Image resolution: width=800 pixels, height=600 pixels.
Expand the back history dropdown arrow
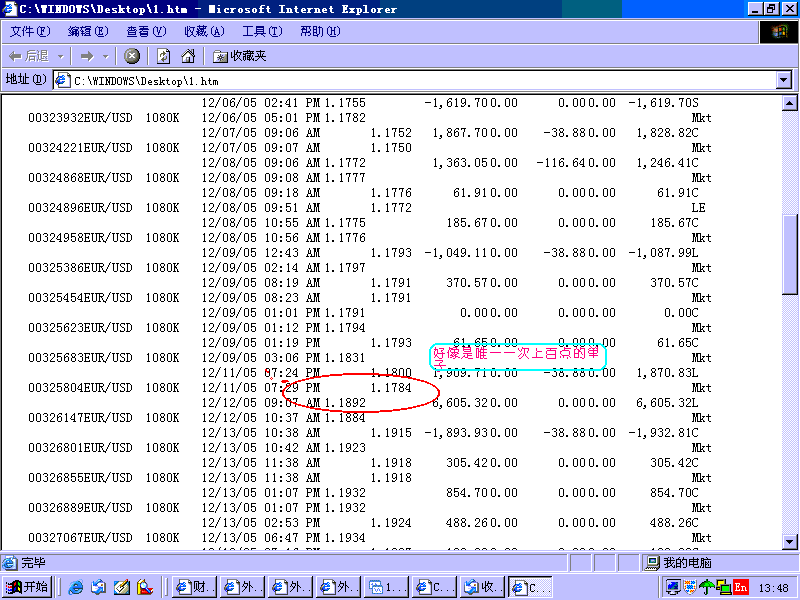[x=60, y=56]
